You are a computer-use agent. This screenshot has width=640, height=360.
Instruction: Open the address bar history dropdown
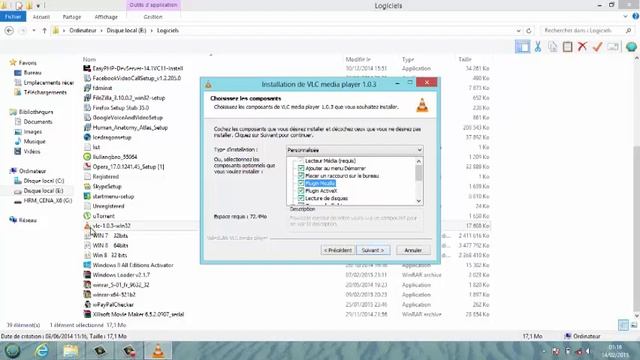518,31
